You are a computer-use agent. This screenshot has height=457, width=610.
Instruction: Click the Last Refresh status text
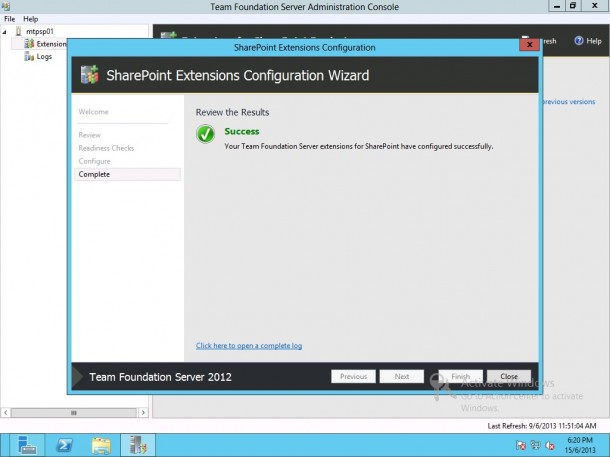[542, 426]
